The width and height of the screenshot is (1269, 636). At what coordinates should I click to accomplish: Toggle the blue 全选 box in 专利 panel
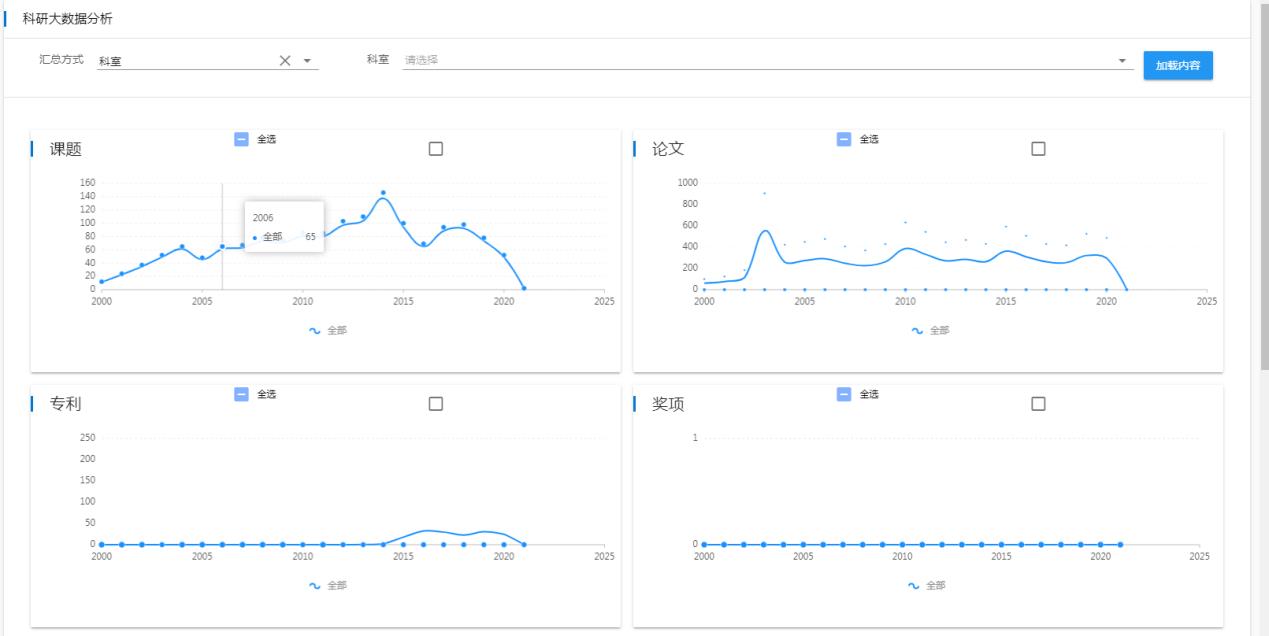(241, 394)
